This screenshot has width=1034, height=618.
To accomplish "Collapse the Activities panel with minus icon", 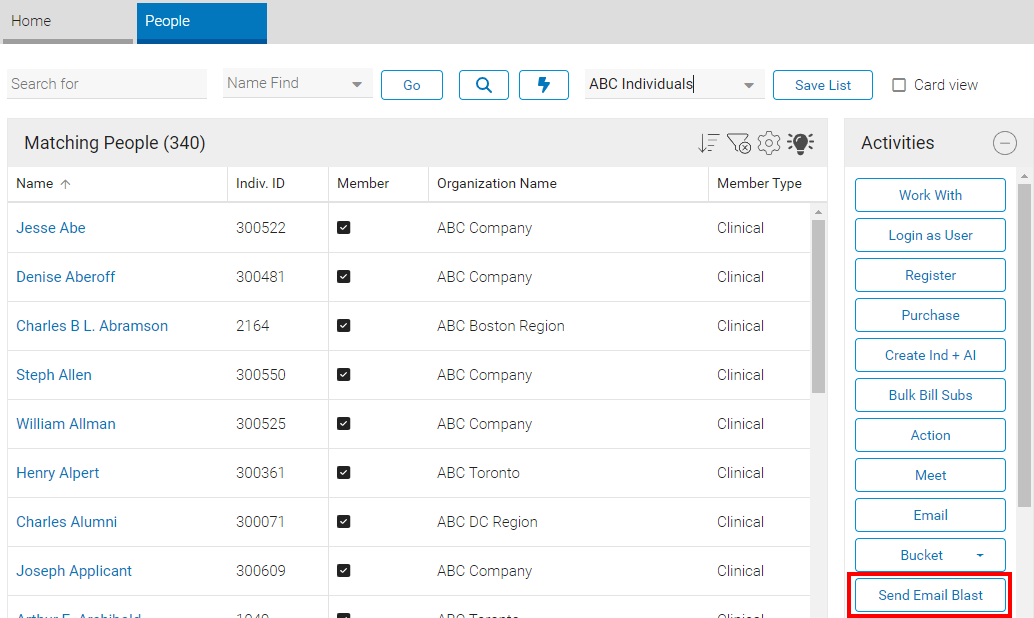I will [1004, 142].
